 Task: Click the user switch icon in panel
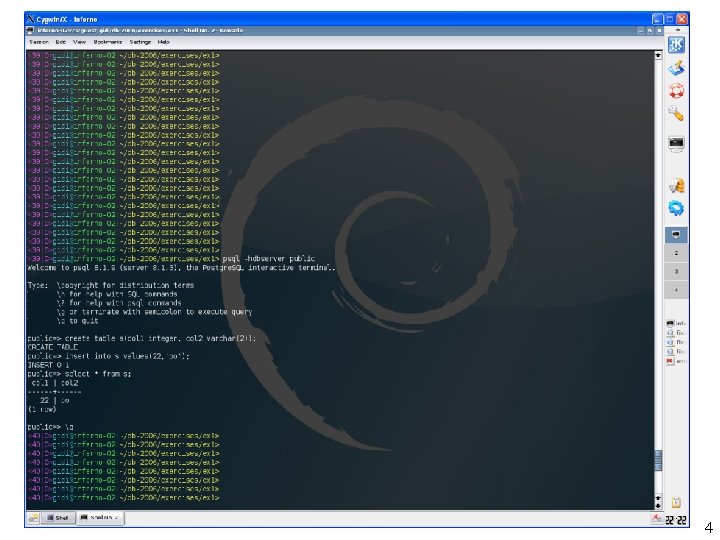(676, 186)
